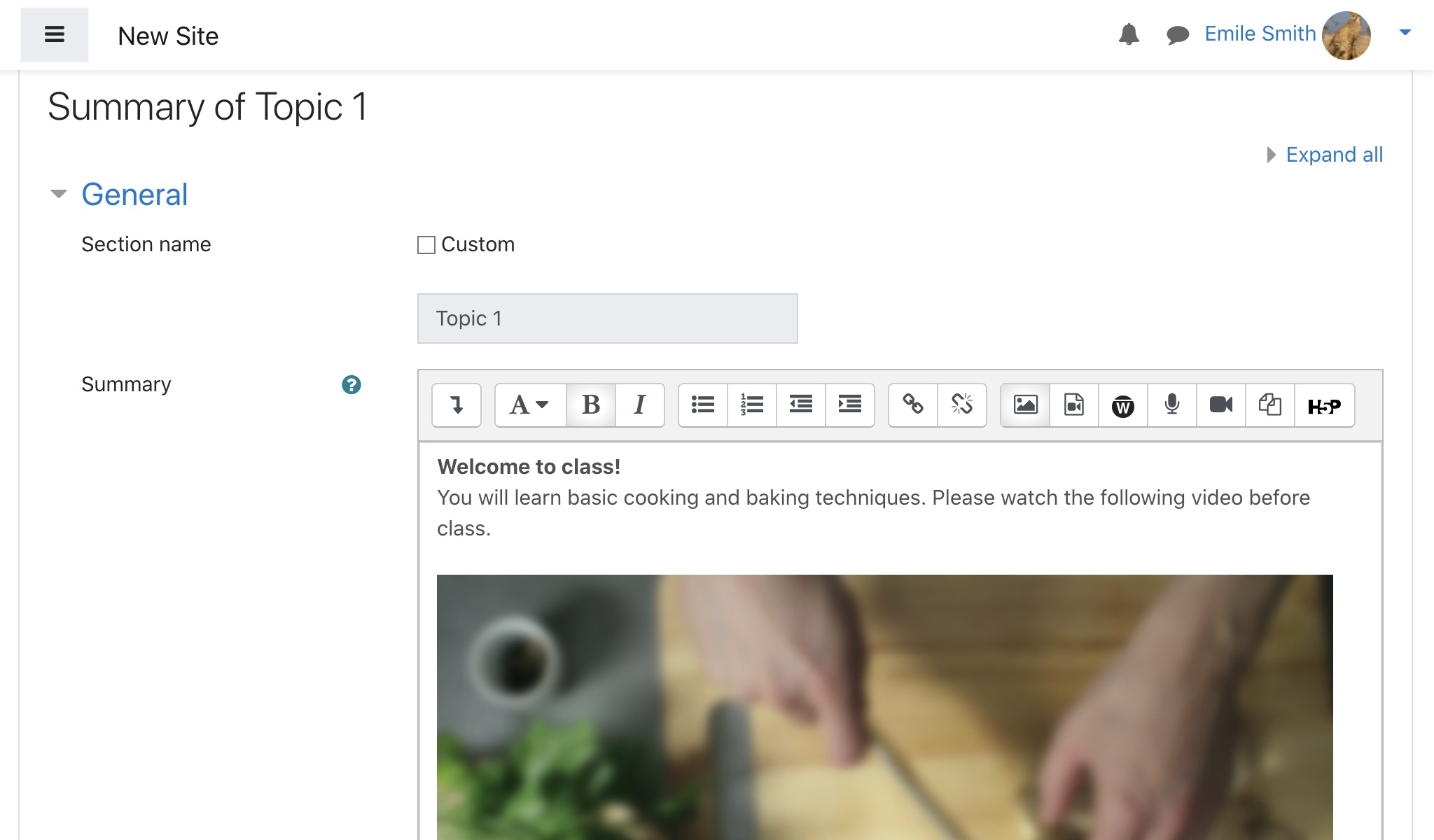This screenshot has width=1434, height=840.
Task: Click the cooking video thumbnail preview
Action: click(884, 707)
